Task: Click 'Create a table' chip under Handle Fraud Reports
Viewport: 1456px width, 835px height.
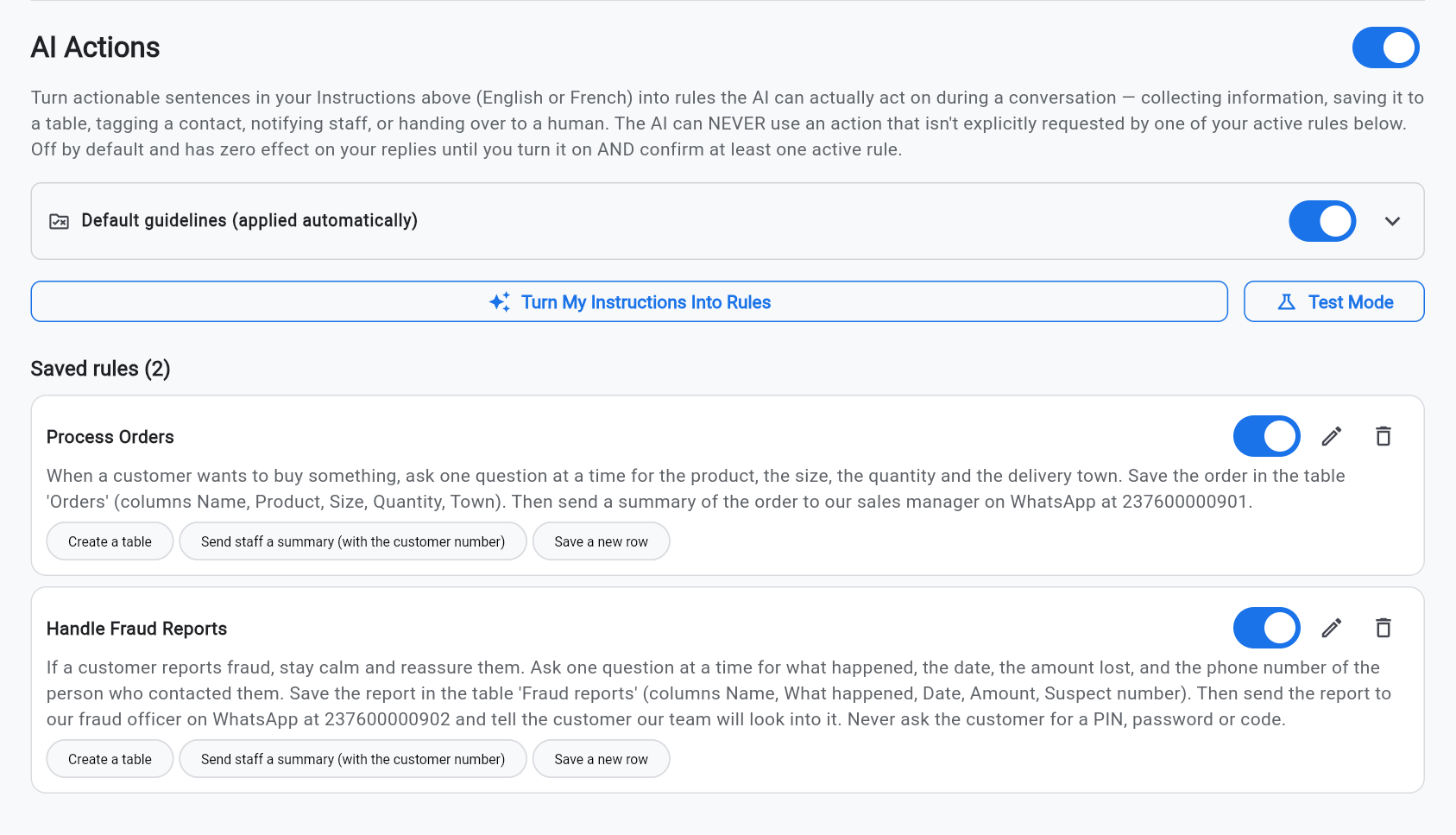Action: tap(110, 759)
